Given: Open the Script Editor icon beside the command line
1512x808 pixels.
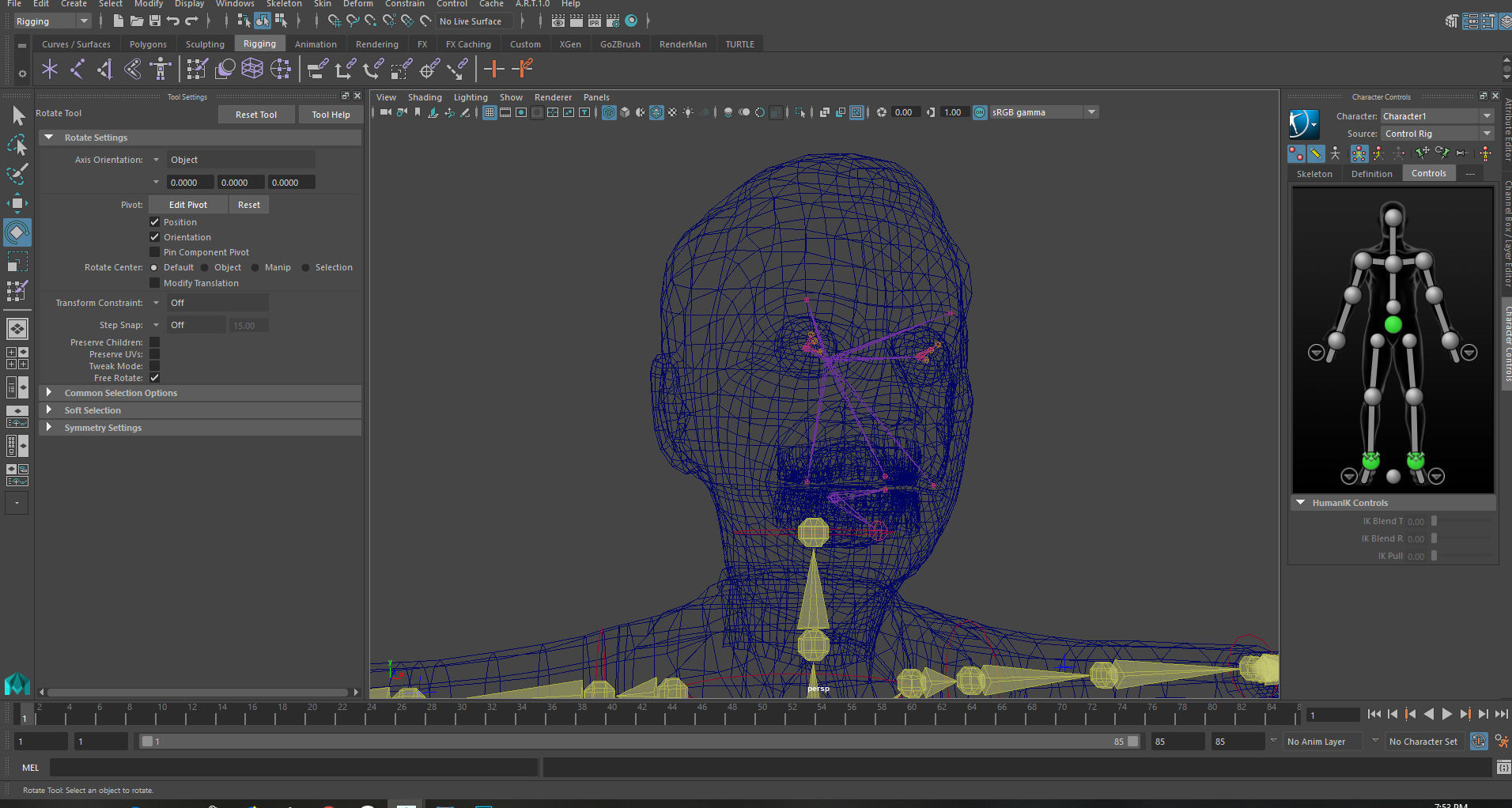Looking at the screenshot, I should 1503,767.
